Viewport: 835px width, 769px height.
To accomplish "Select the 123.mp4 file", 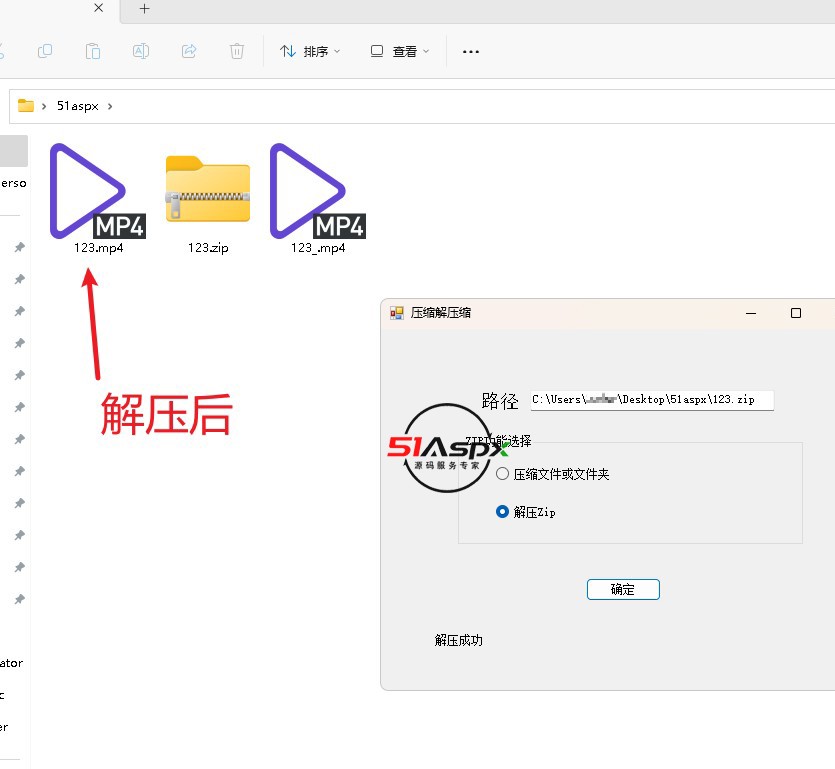I will [98, 198].
